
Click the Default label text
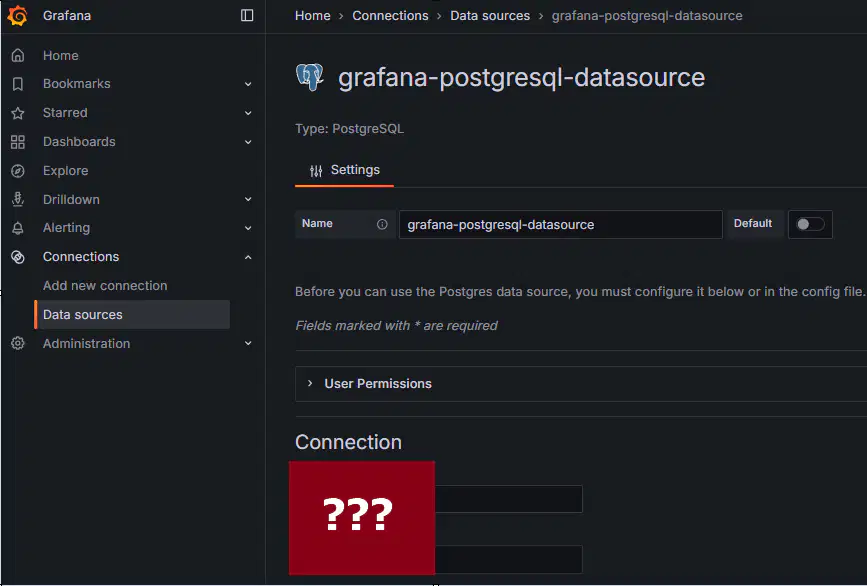point(753,223)
